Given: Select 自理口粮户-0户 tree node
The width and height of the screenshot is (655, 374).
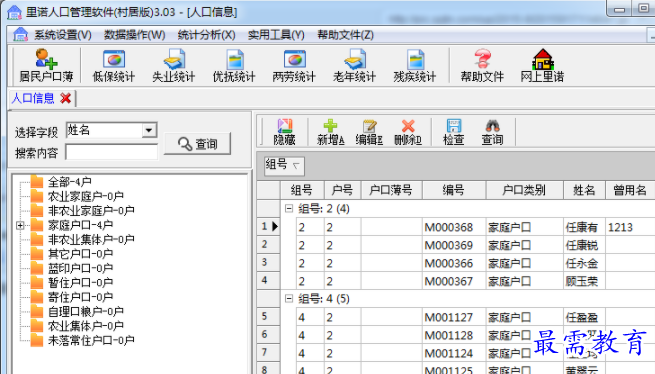Looking at the screenshot, I should tap(86, 312).
